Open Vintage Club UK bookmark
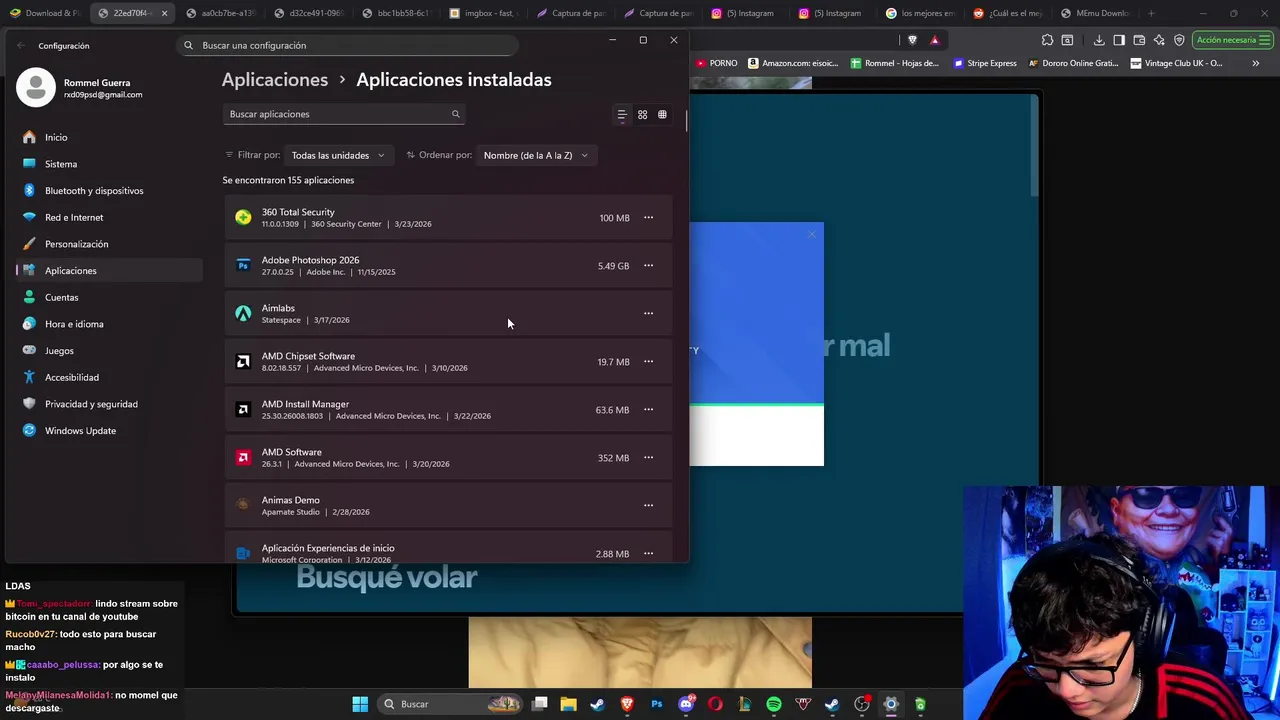The height and width of the screenshot is (720, 1280). [x=1176, y=63]
